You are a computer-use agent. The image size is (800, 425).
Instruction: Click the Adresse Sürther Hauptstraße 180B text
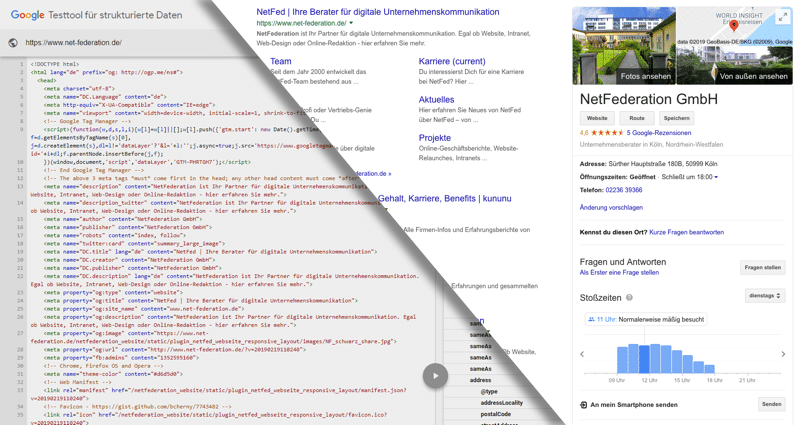click(x=648, y=164)
